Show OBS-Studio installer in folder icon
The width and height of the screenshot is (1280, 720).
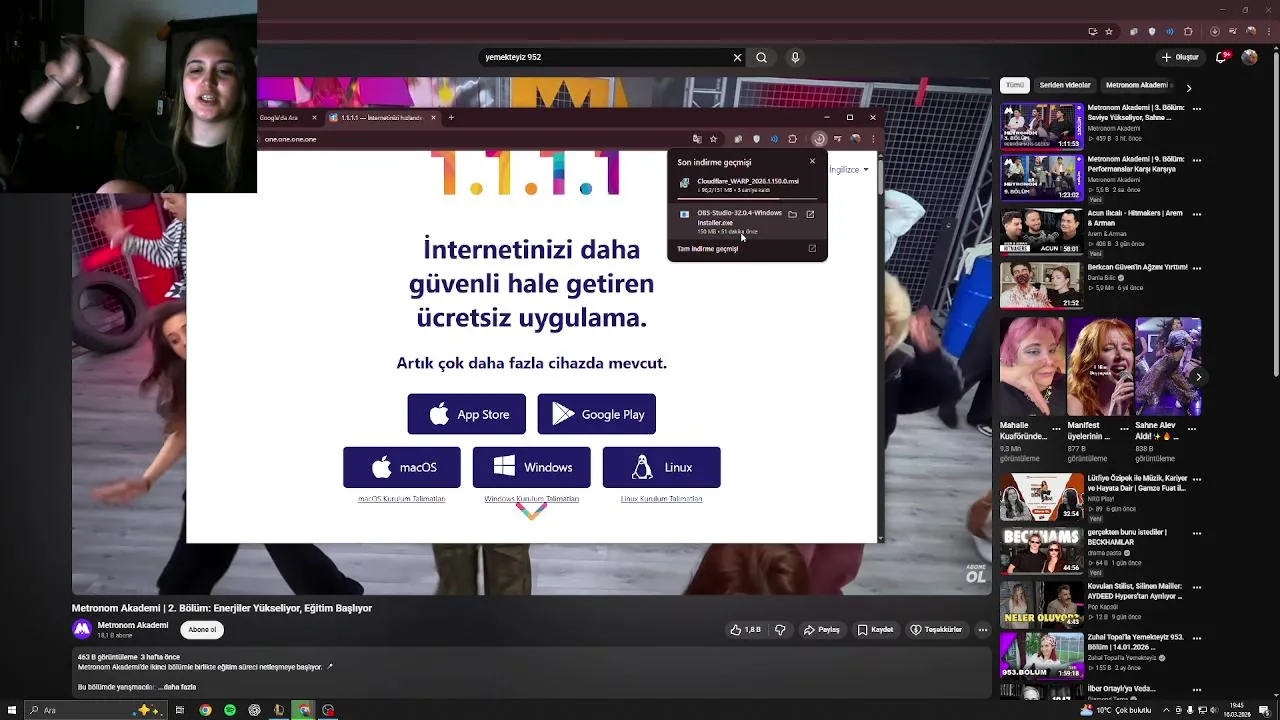tap(792, 214)
